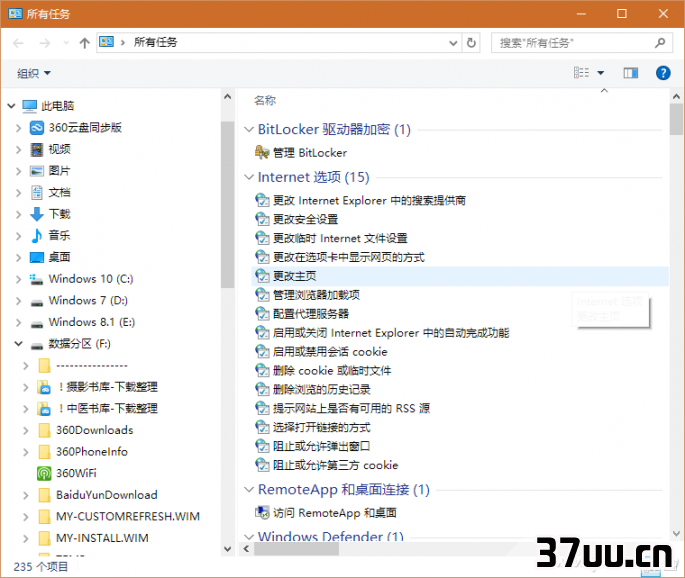Expand address bar history dropdown
The height and width of the screenshot is (578, 685).
453,43
